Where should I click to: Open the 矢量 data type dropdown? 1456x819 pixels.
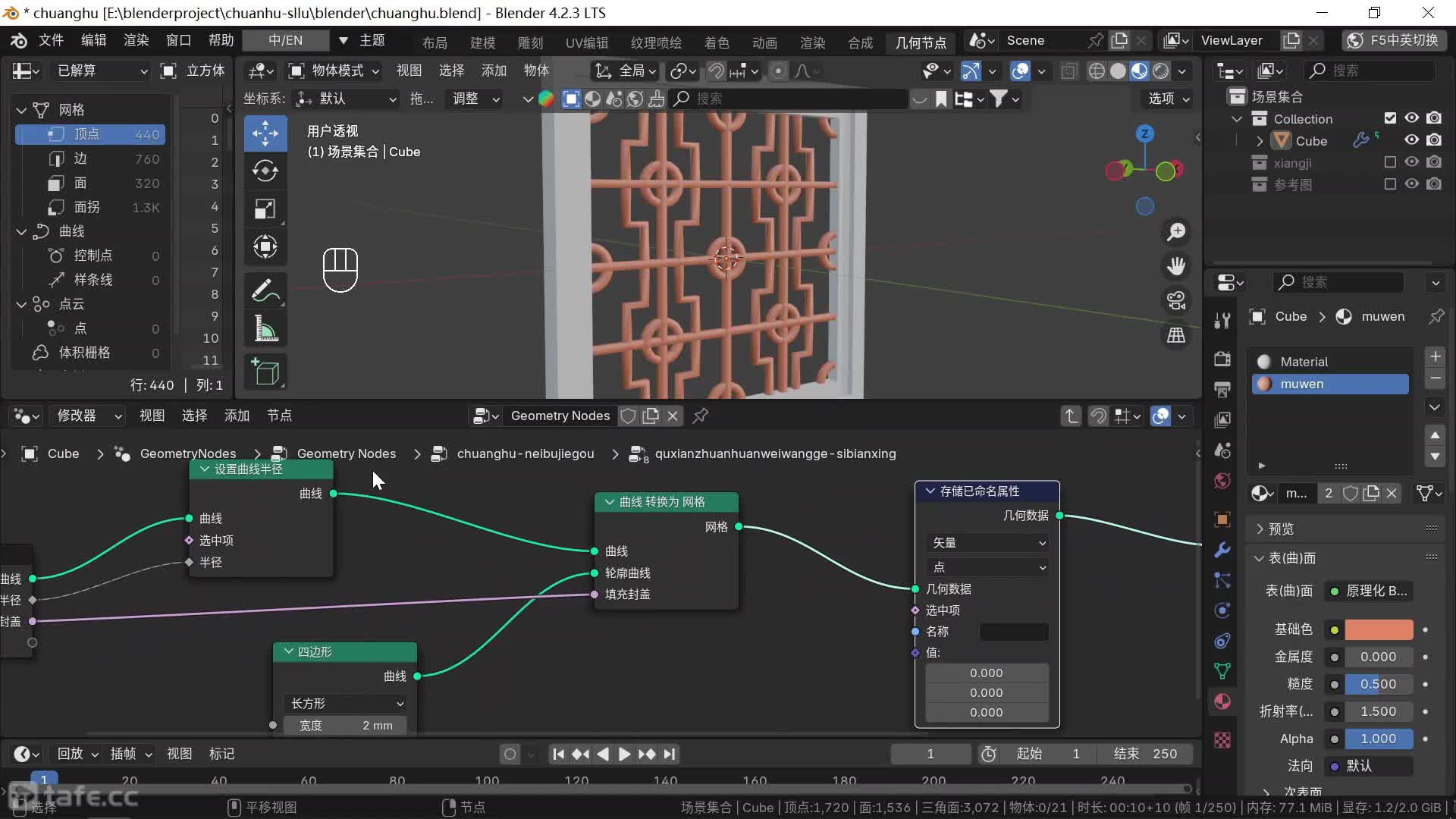point(987,543)
